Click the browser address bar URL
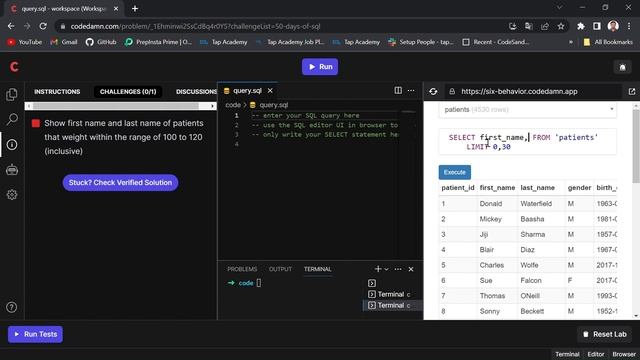Viewport: 640px width, 360px height. (195, 27)
